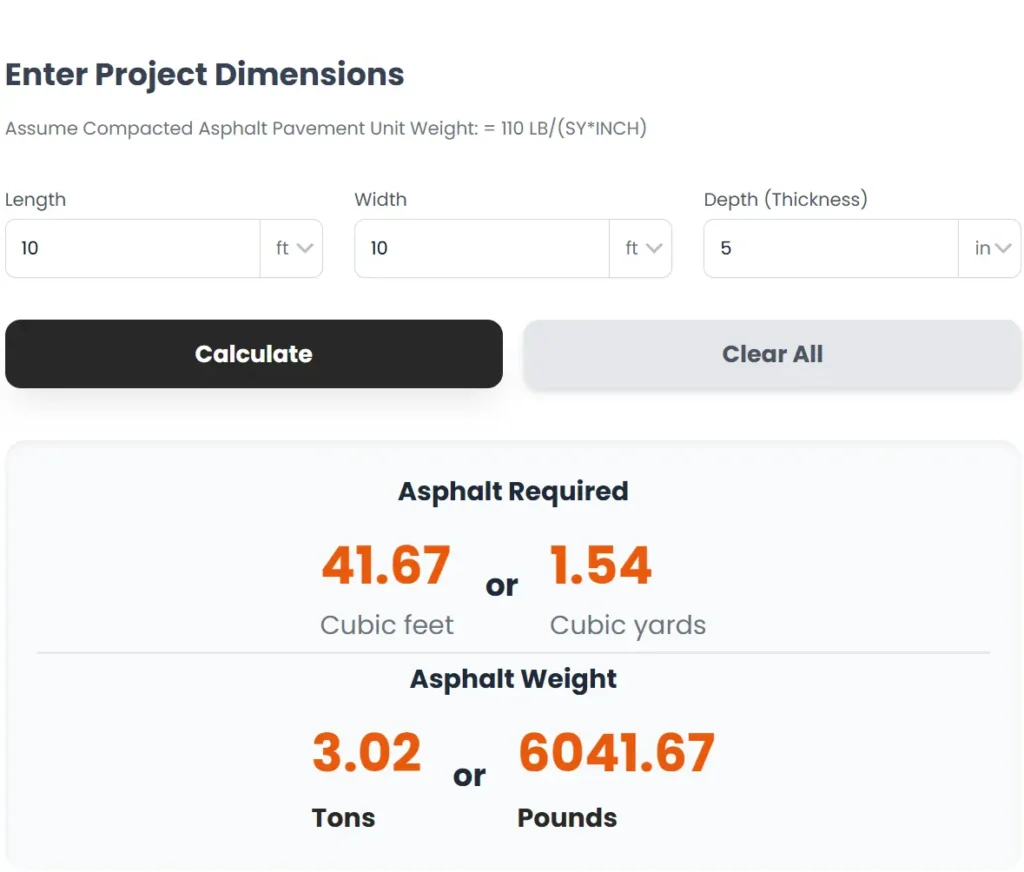Click the Tons label
Screen dimensions: 1024x872
click(344, 818)
